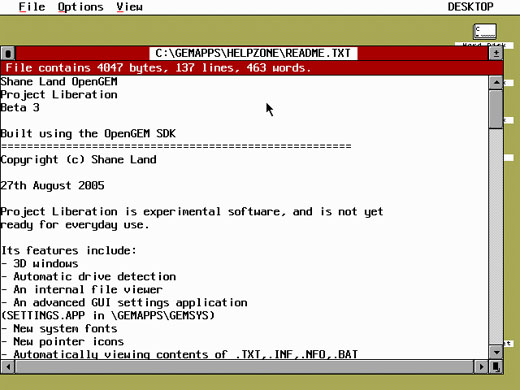Click the window resize box in corner
This screenshot has height=390, width=520.
pos(496,367)
